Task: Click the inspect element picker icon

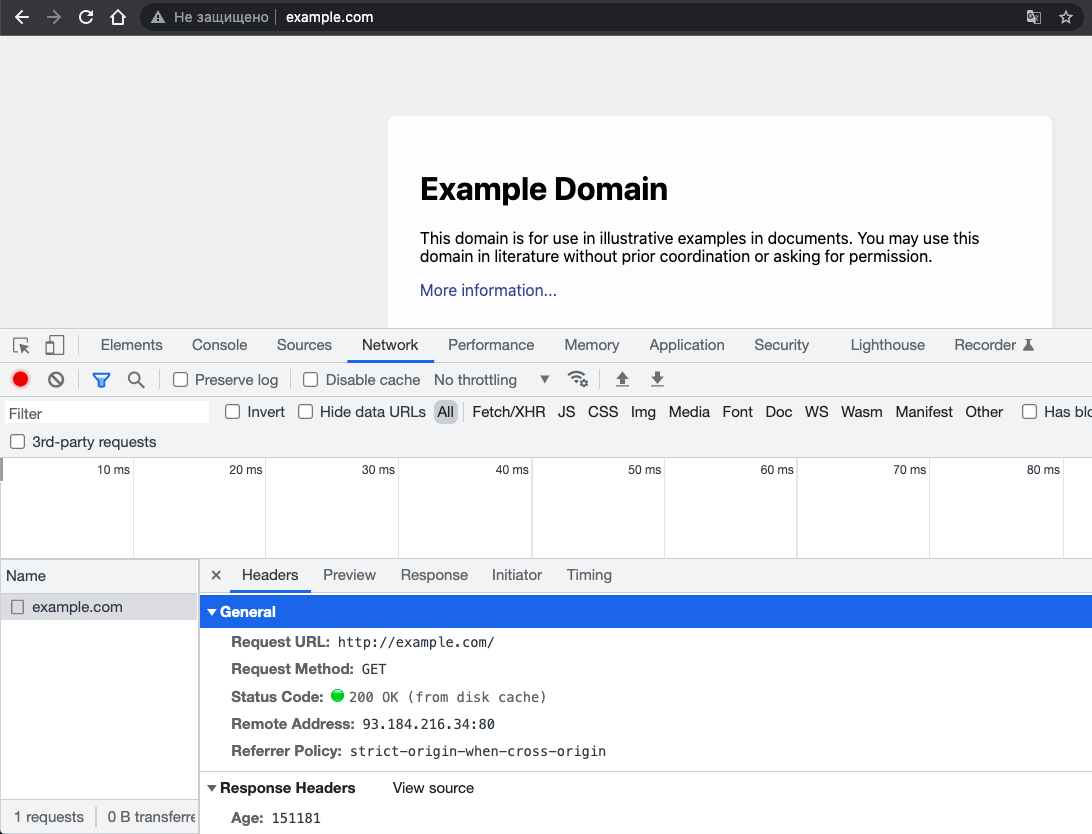Action: pos(21,345)
